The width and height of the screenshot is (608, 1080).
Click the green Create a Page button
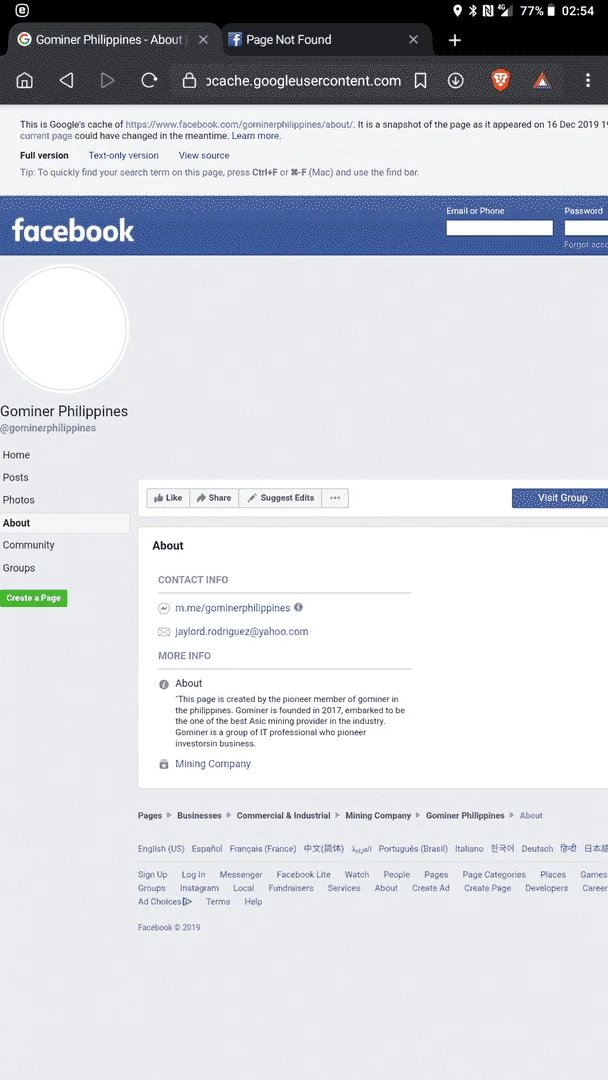coord(34,598)
